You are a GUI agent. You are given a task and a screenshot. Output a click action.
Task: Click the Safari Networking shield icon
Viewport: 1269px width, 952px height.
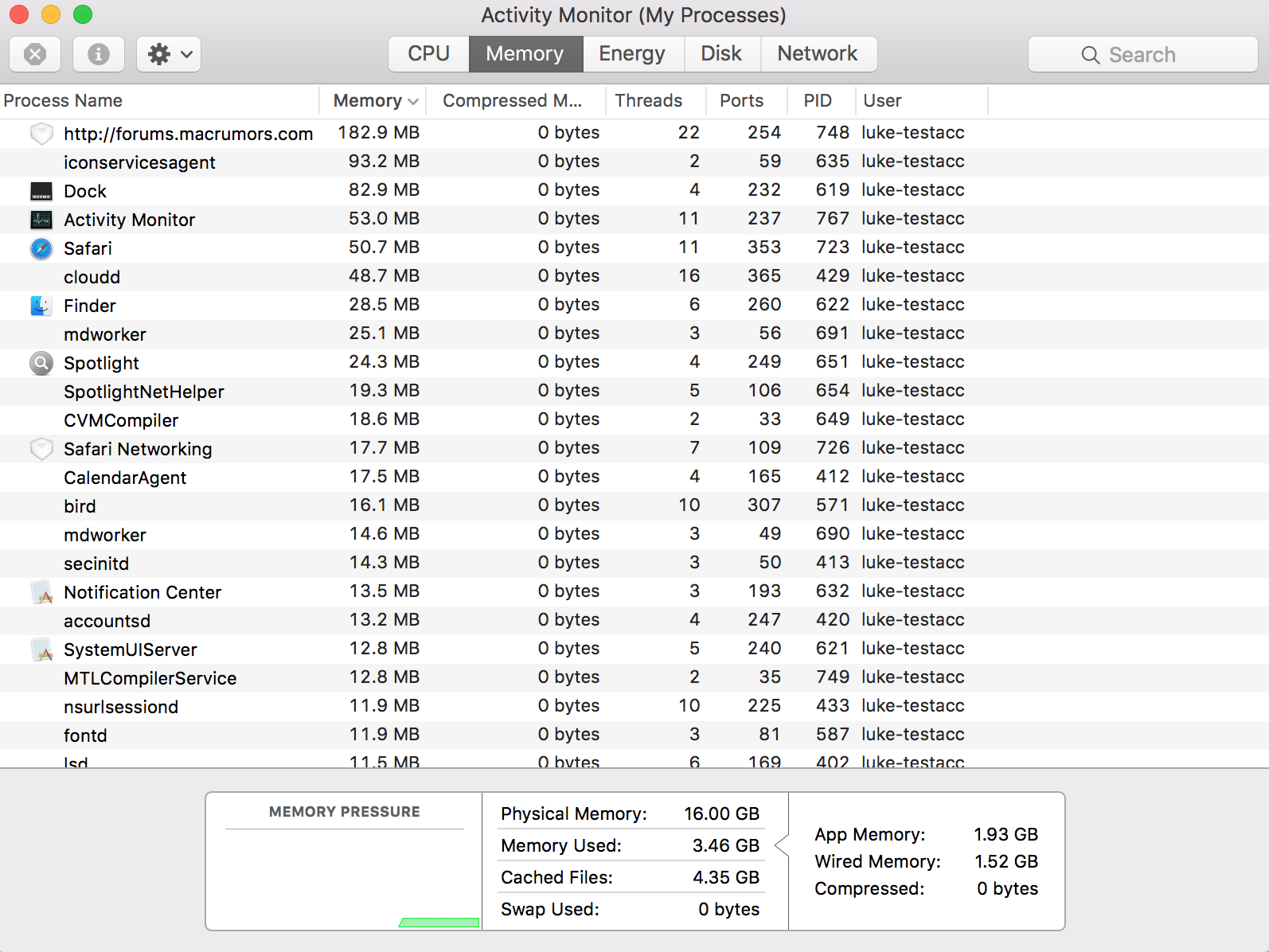click(41, 449)
